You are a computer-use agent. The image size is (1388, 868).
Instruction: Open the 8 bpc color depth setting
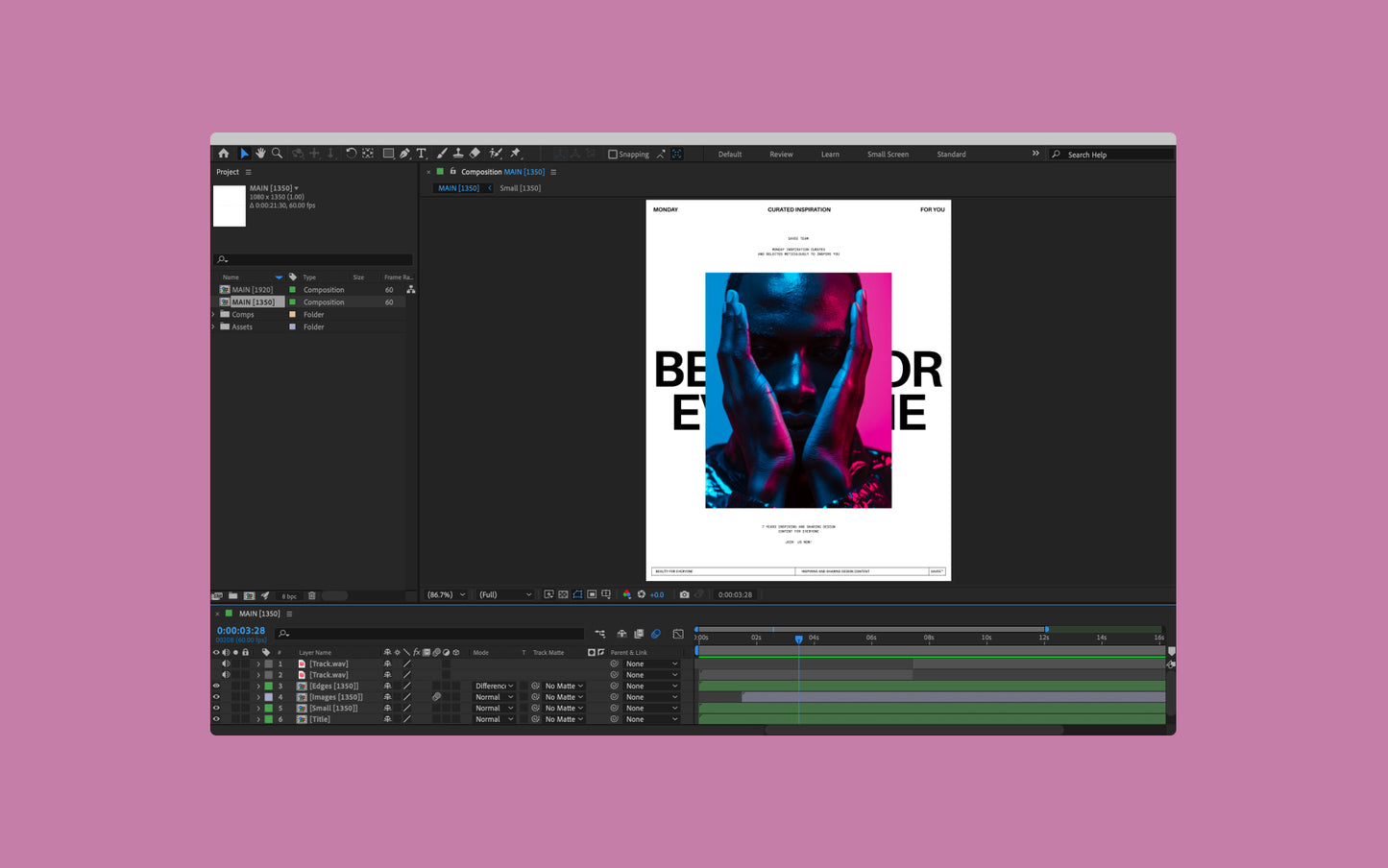coord(289,596)
